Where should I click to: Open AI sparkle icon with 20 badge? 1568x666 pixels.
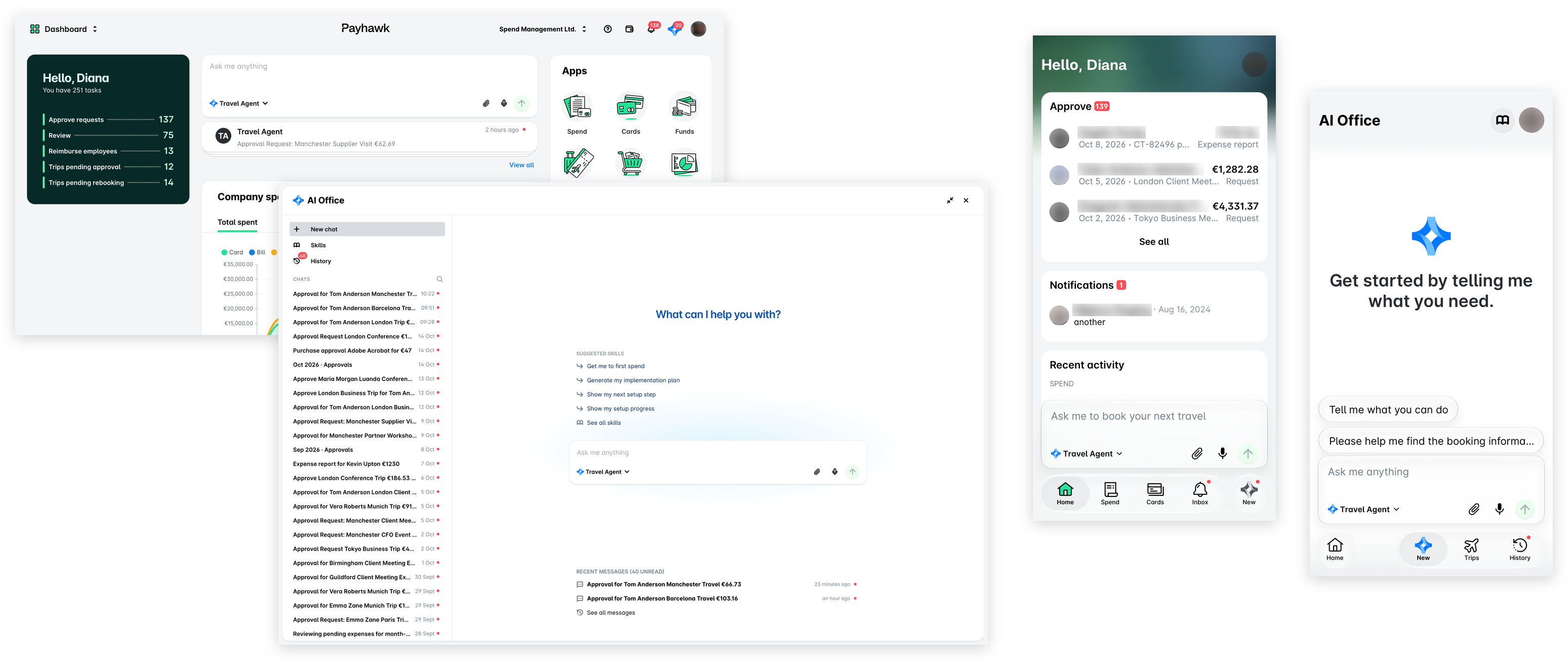click(674, 28)
